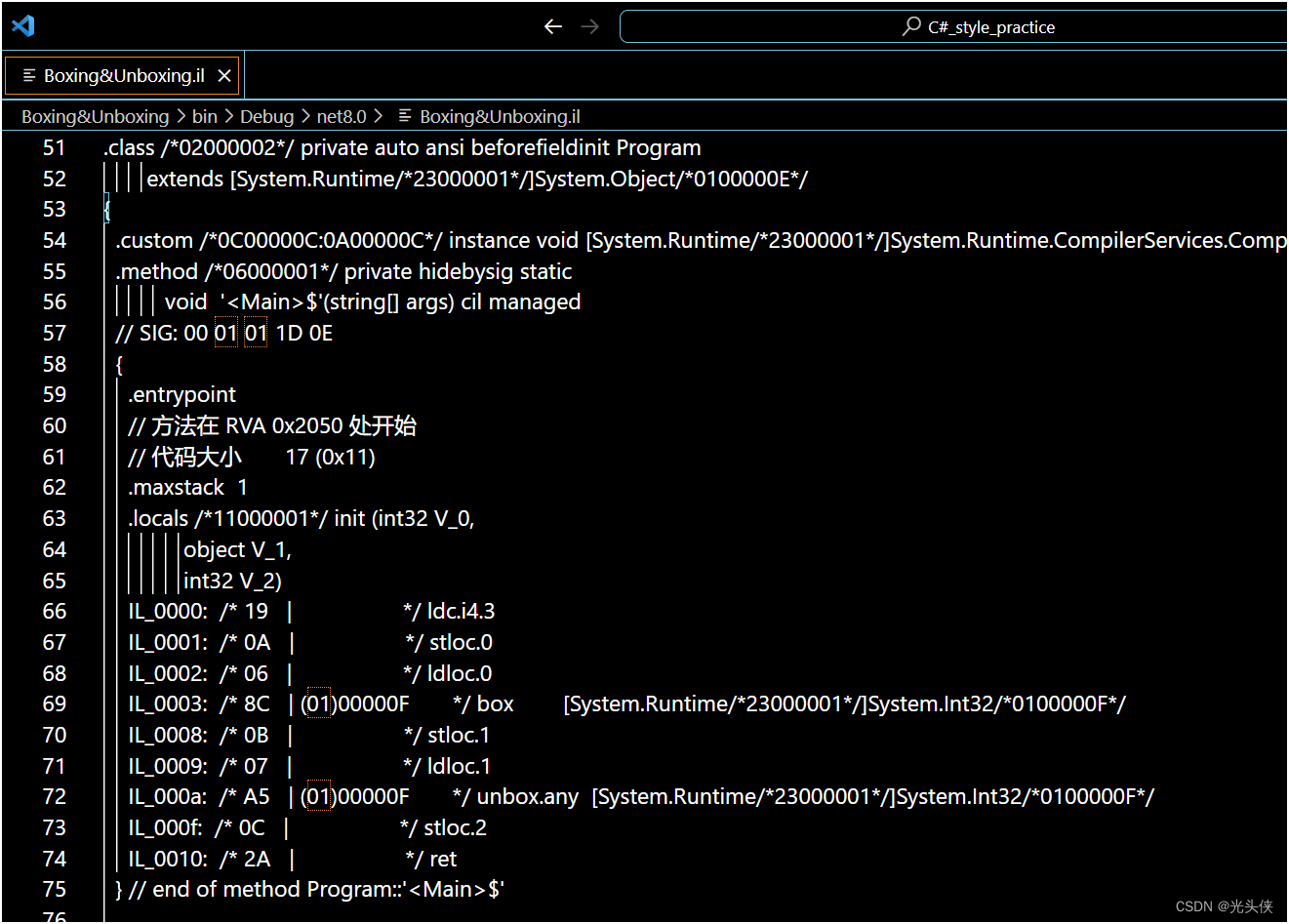Click '.method' on line 55

(157, 271)
